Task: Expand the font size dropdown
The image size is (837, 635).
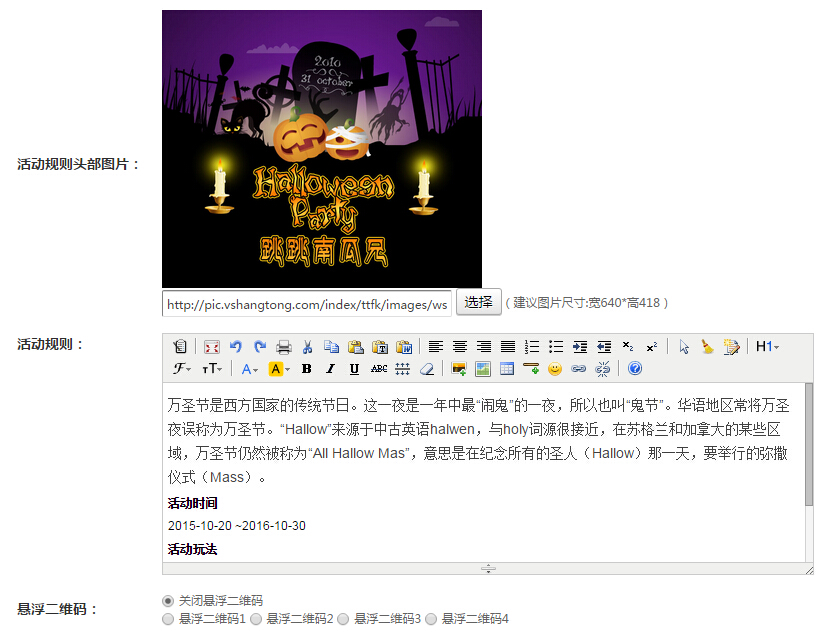Action: [x=212, y=369]
